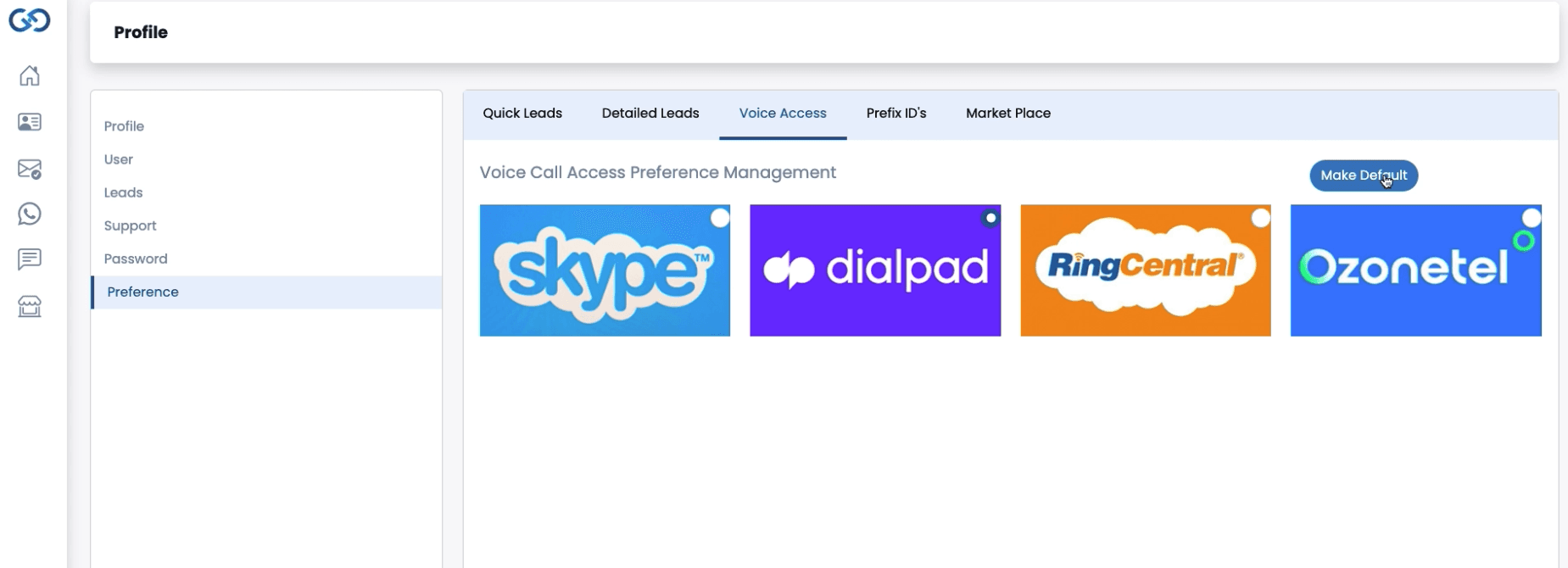Open the email envelope icon in the sidebar
Viewport: 1568px width, 568px height.
(x=30, y=169)
